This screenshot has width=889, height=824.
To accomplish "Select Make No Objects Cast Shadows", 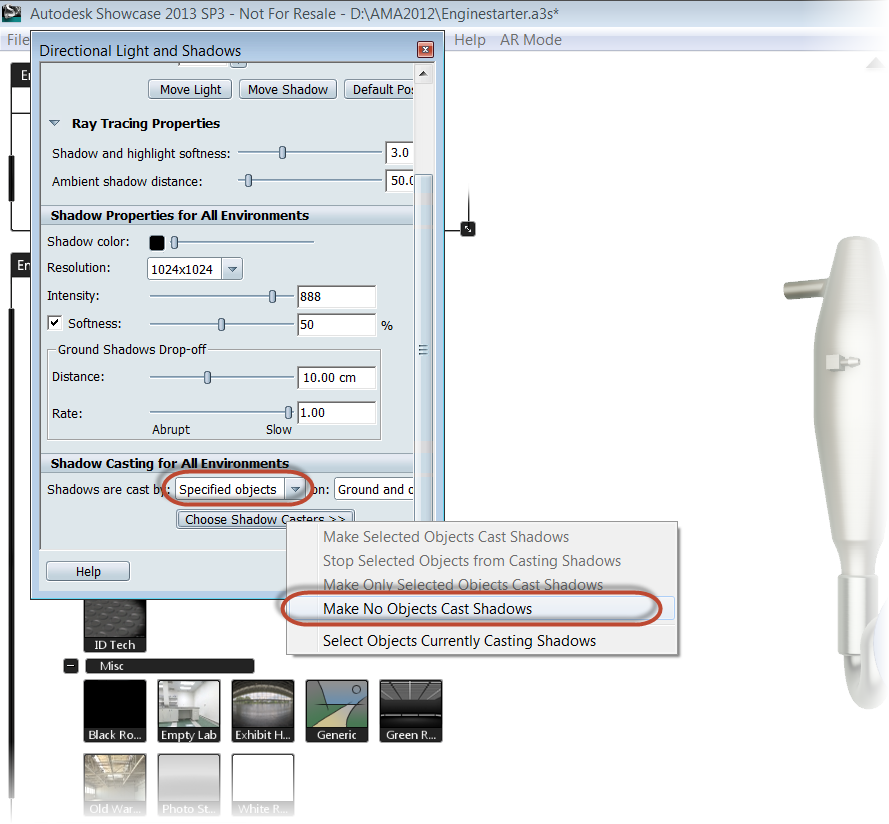I will (482, 609).
